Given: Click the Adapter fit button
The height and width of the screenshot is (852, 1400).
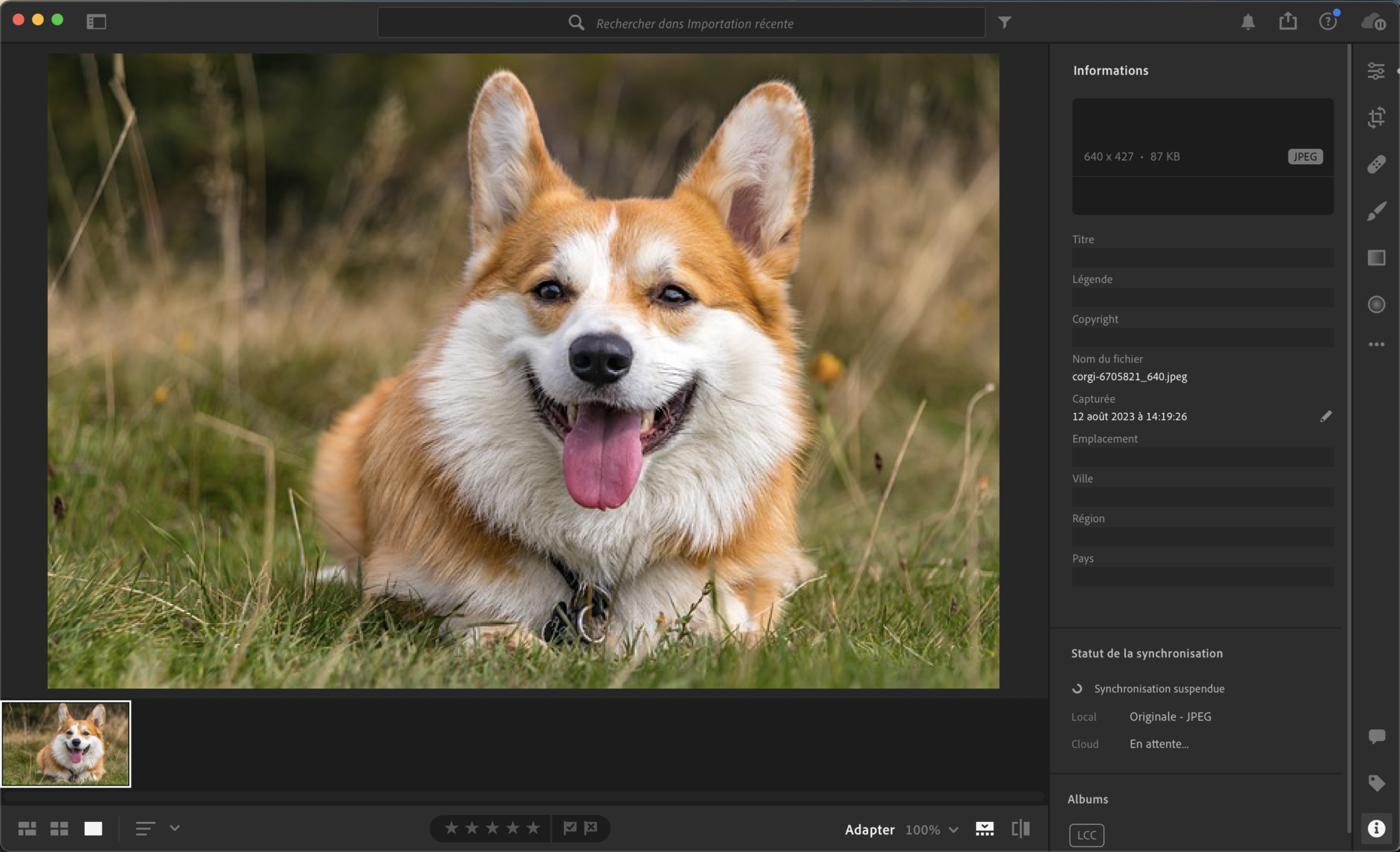Looking at the screenshot, I should tap(870, 829).
